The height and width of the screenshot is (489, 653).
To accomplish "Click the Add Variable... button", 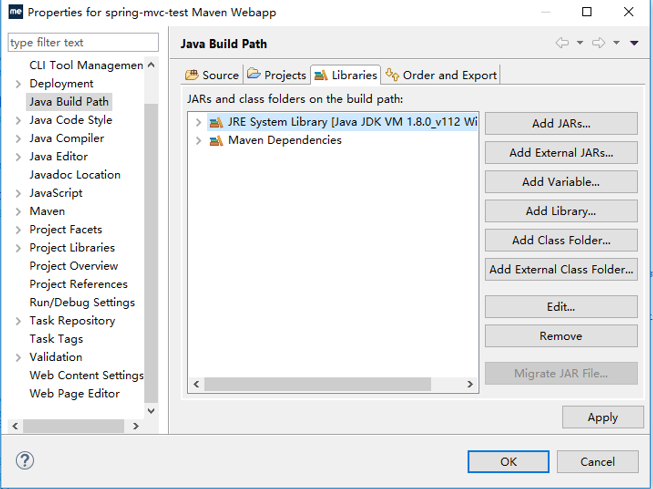I will pos(561,182).
